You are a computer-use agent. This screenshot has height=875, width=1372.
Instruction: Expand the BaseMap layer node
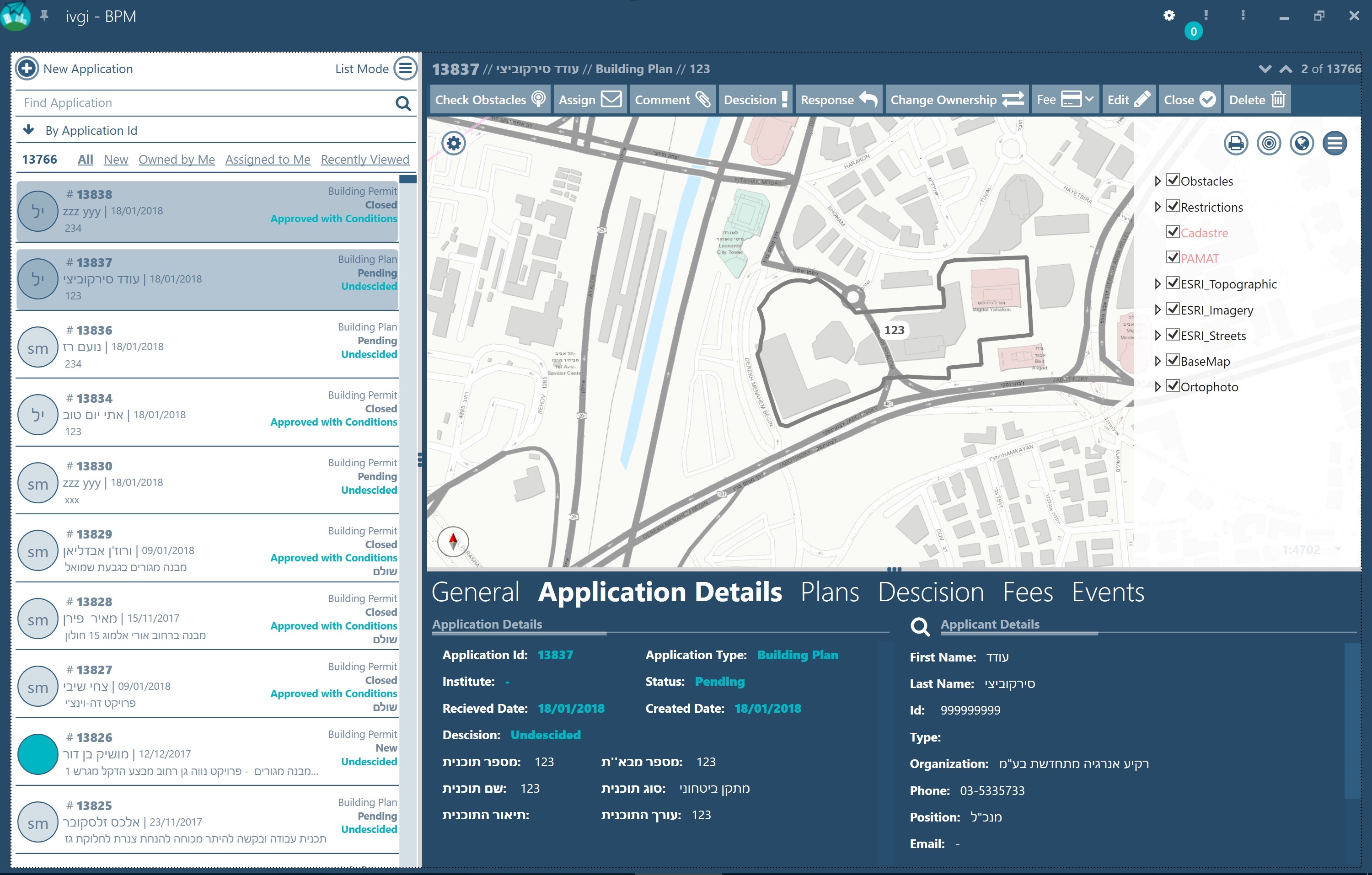coord(1157,361)
